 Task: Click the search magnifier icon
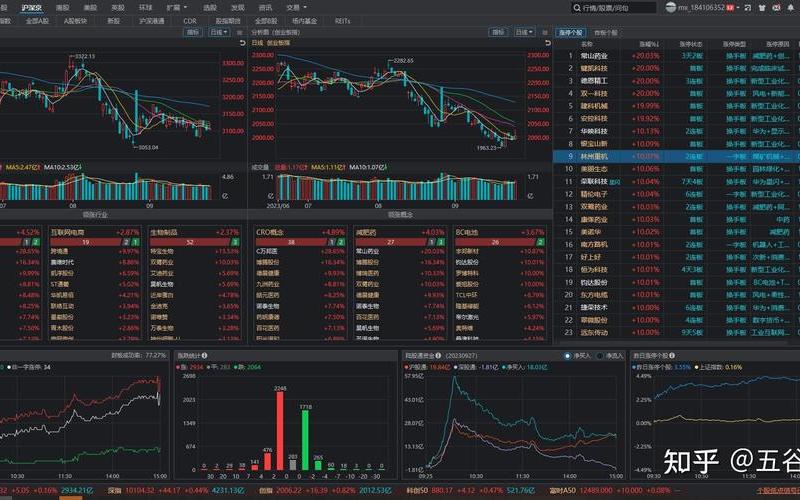tap(577, 8)
